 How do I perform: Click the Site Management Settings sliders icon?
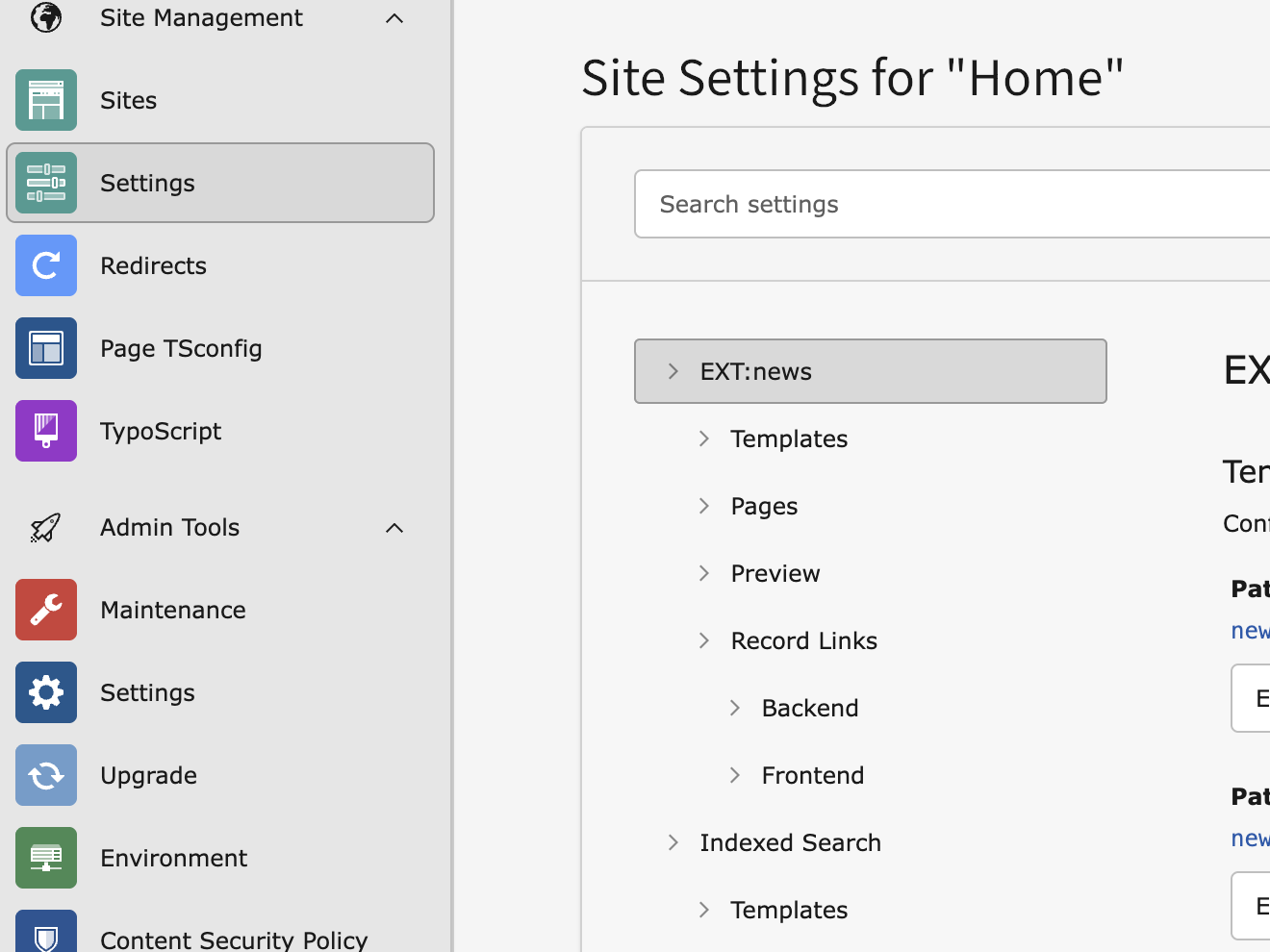click(46, 183)
